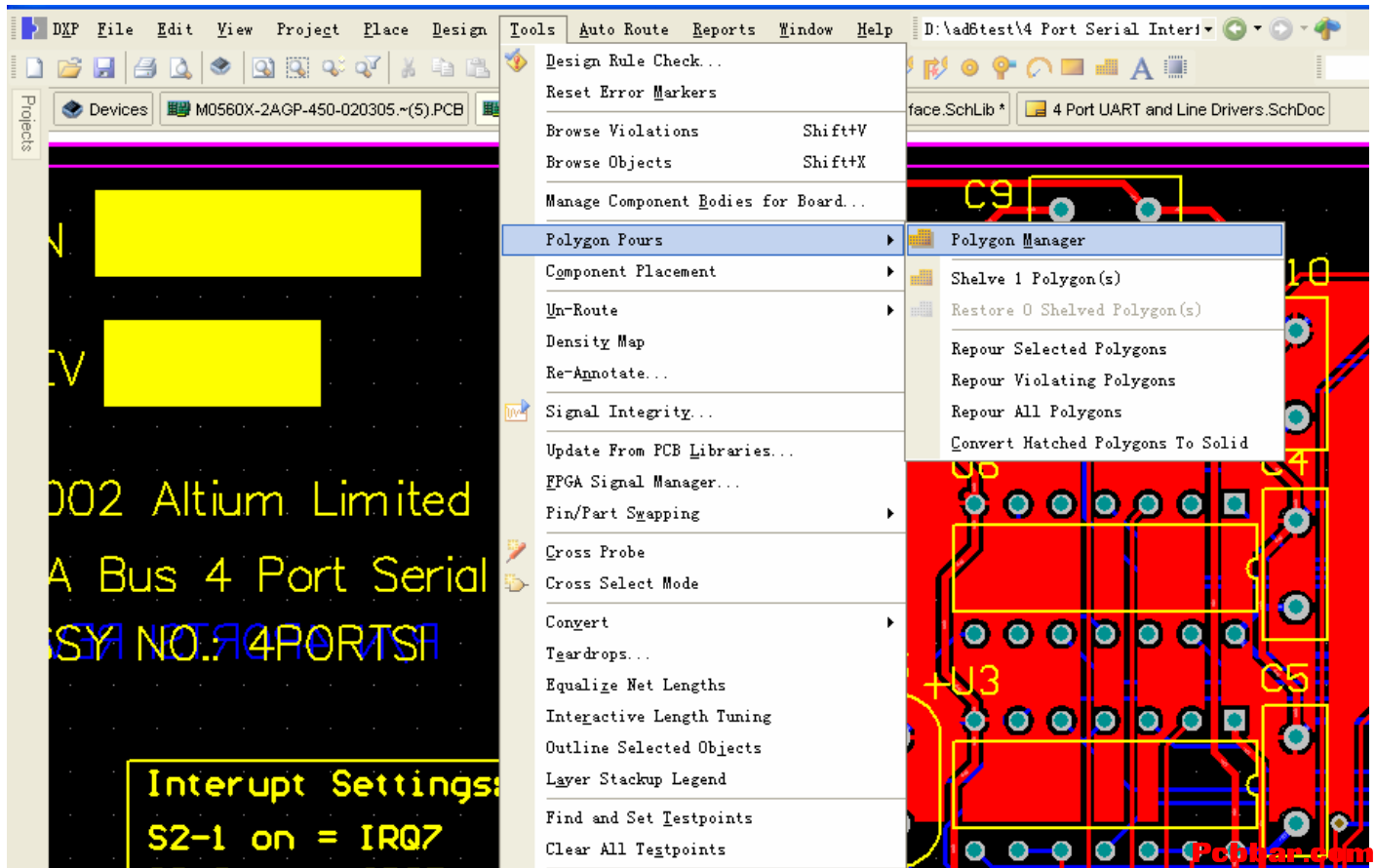Click the green Back navigation arrow
Screen dimensions: 1376x868
1235,29
